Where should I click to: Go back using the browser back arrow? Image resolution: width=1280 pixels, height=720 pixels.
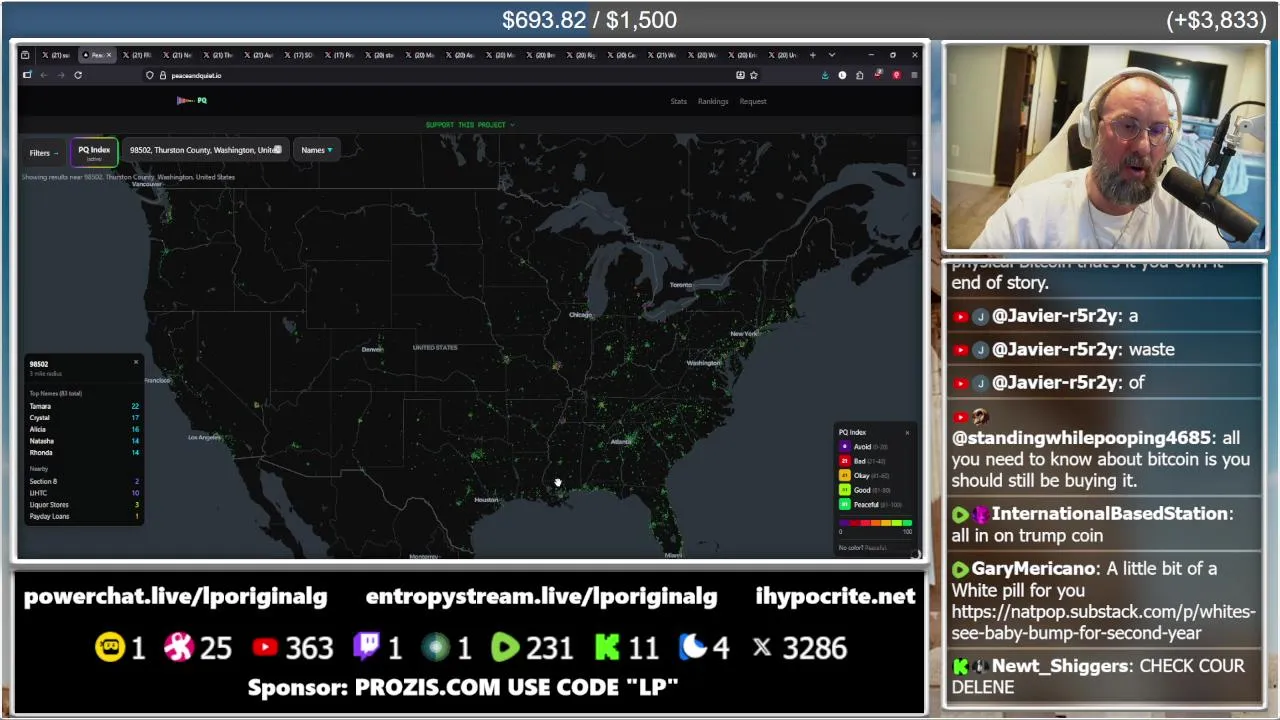(44, 75)
